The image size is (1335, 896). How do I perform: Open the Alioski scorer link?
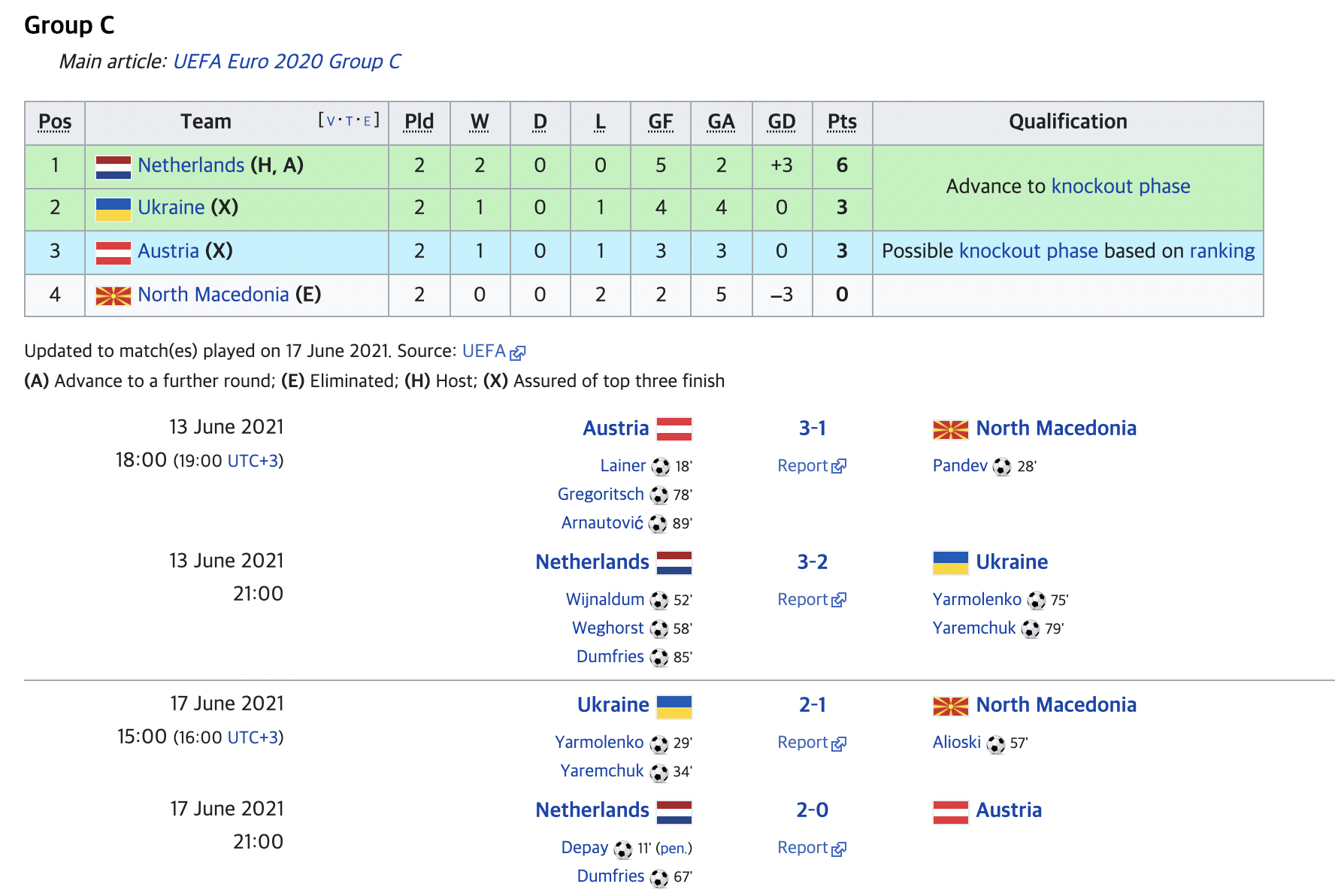[957, 743]
